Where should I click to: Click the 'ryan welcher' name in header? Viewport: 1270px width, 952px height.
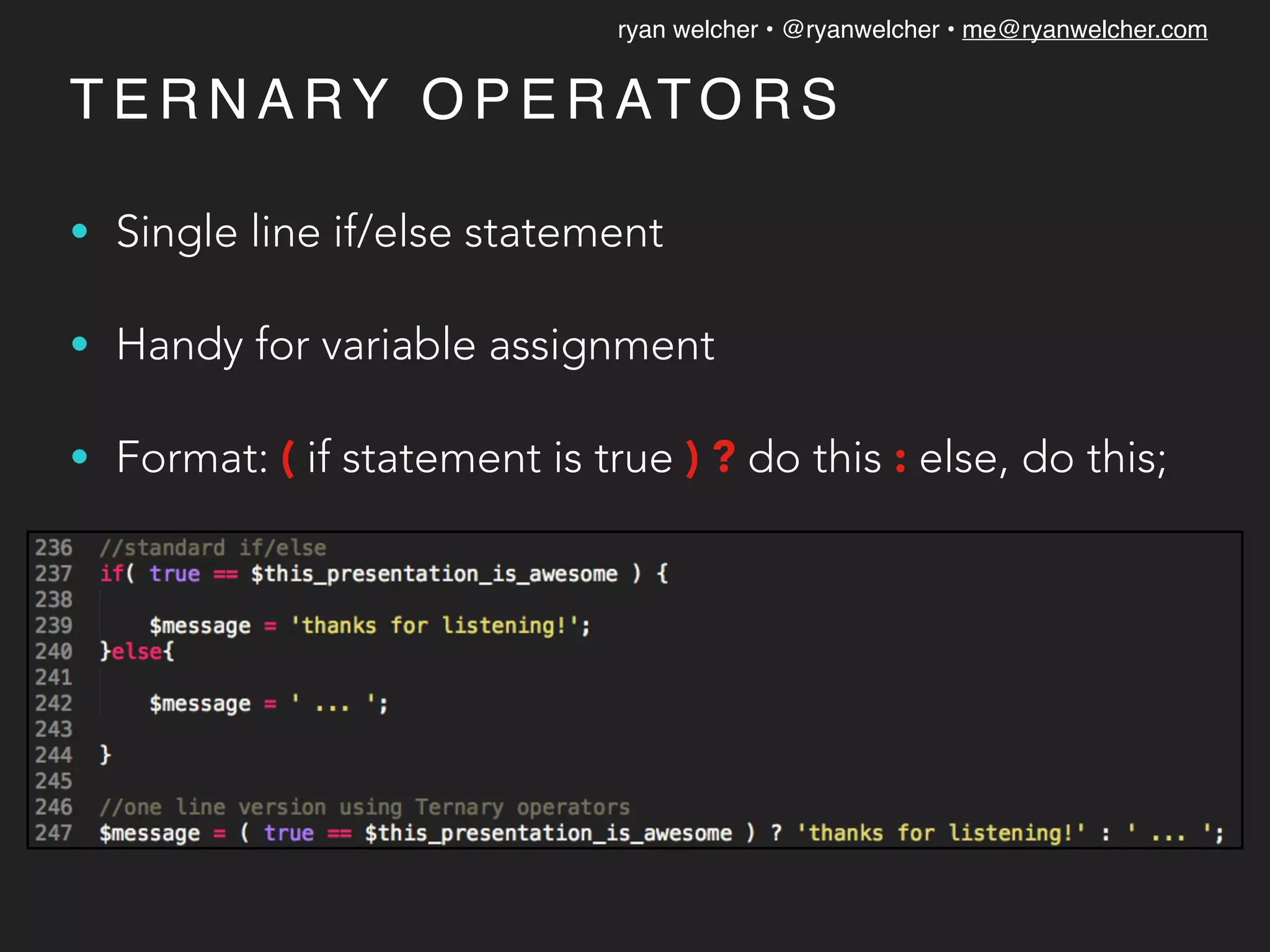click(688, 30)
